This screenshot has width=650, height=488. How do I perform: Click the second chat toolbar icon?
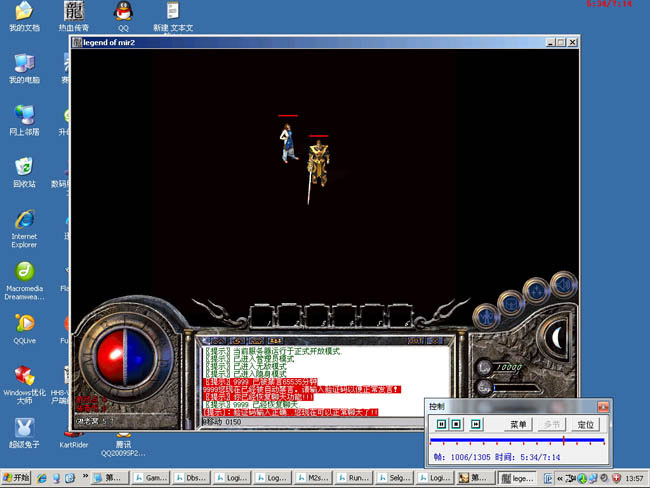[x=238, y=341]
